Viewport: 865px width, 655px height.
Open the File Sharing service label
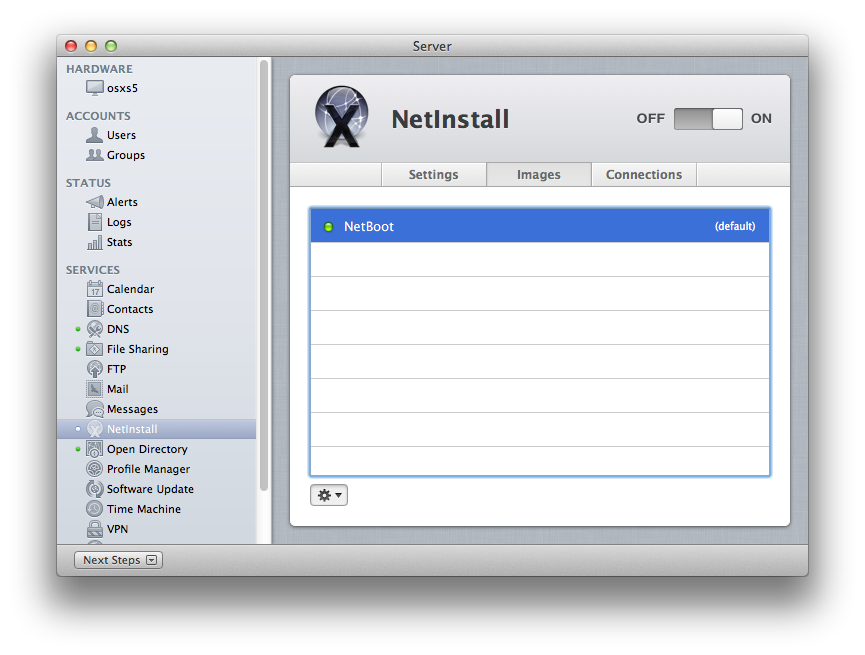point(138,349)
